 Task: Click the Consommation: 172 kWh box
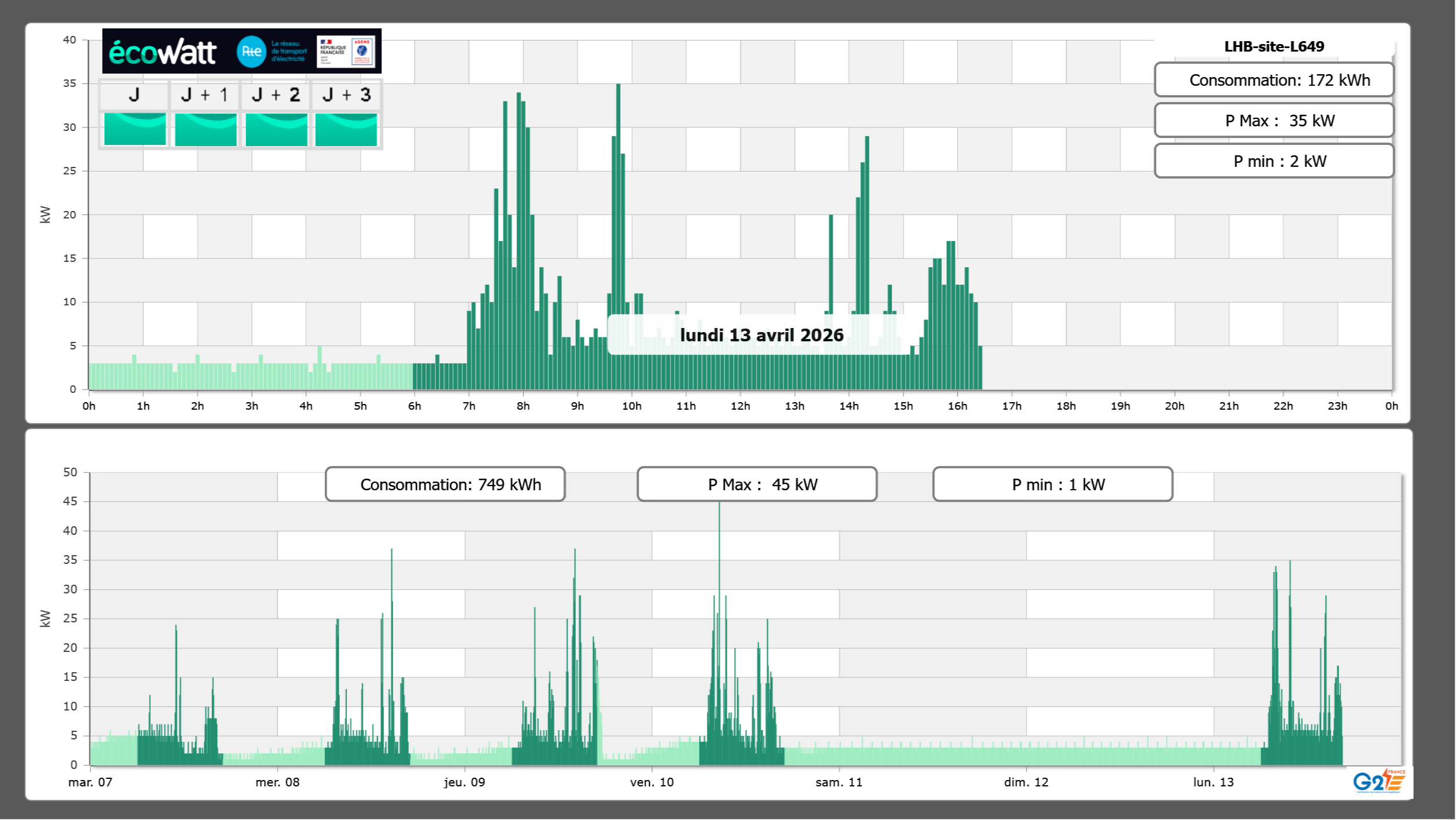[x=1273, y=80]
